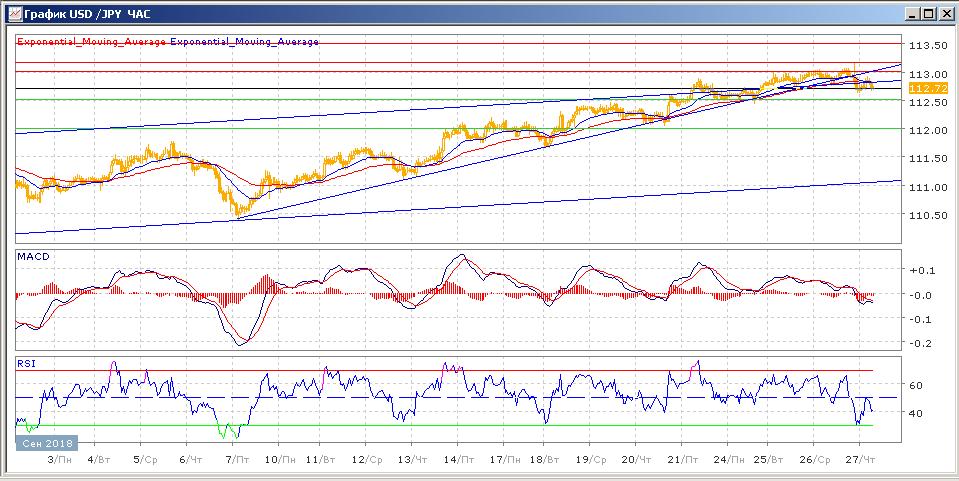The image size is (959, 481).
Task: Click the 20/Чт date label
Action: [637, 458]
